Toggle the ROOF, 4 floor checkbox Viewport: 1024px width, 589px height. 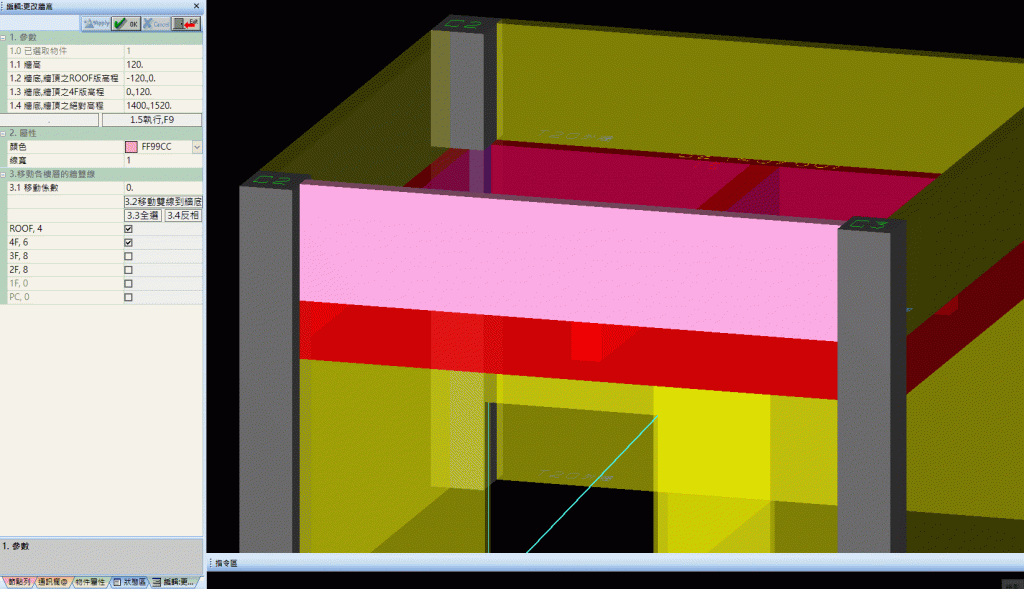click(x=129, y=229)
